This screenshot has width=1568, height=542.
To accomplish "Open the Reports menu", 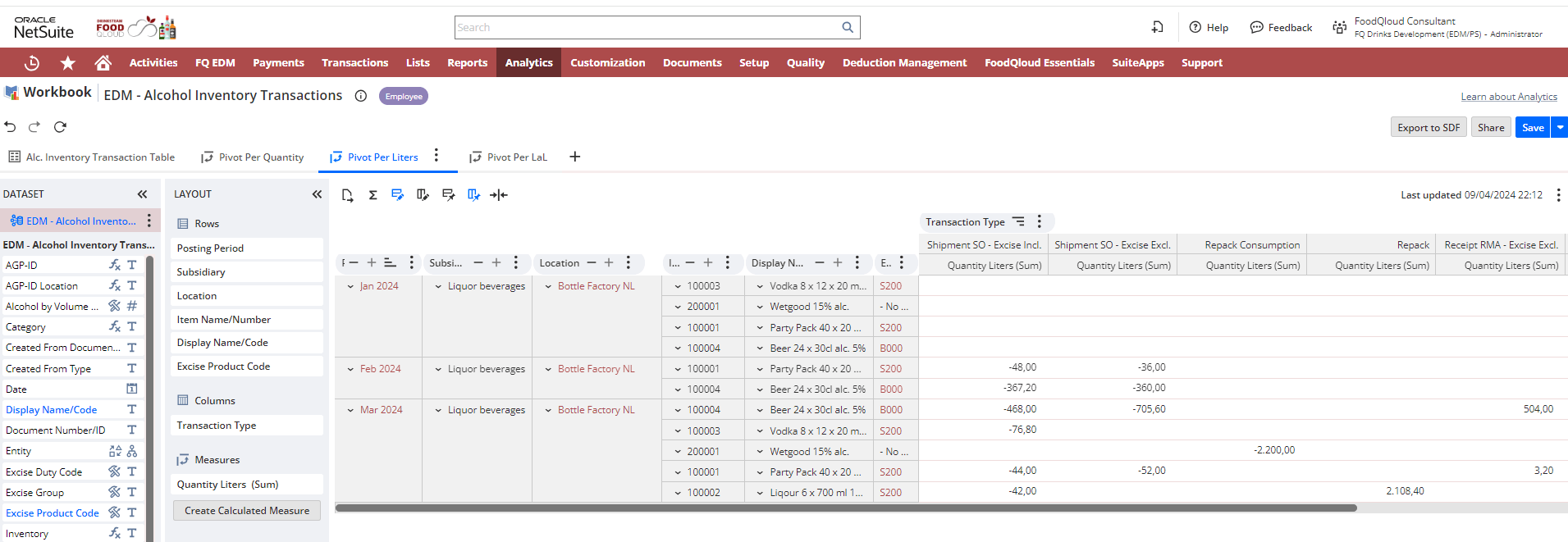I will click(x=467, y=62).
